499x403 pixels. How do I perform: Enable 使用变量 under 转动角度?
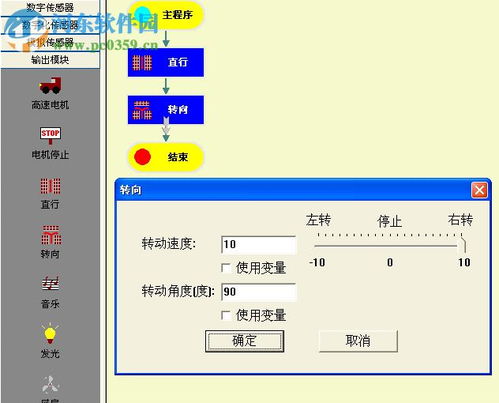click(226, 315)
